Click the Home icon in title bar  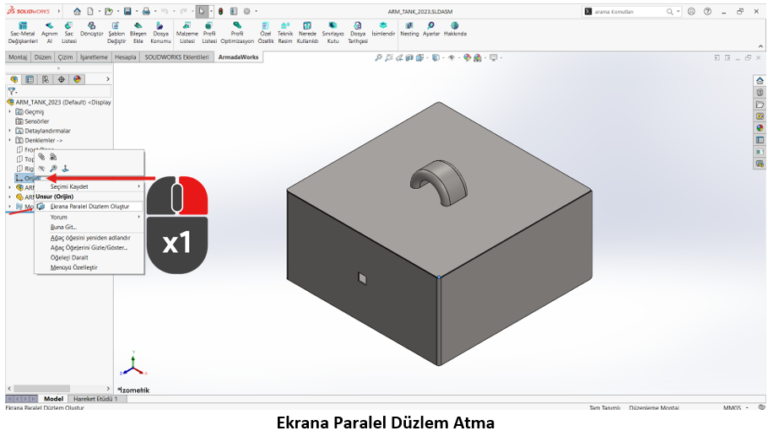[x=77, y=11]
